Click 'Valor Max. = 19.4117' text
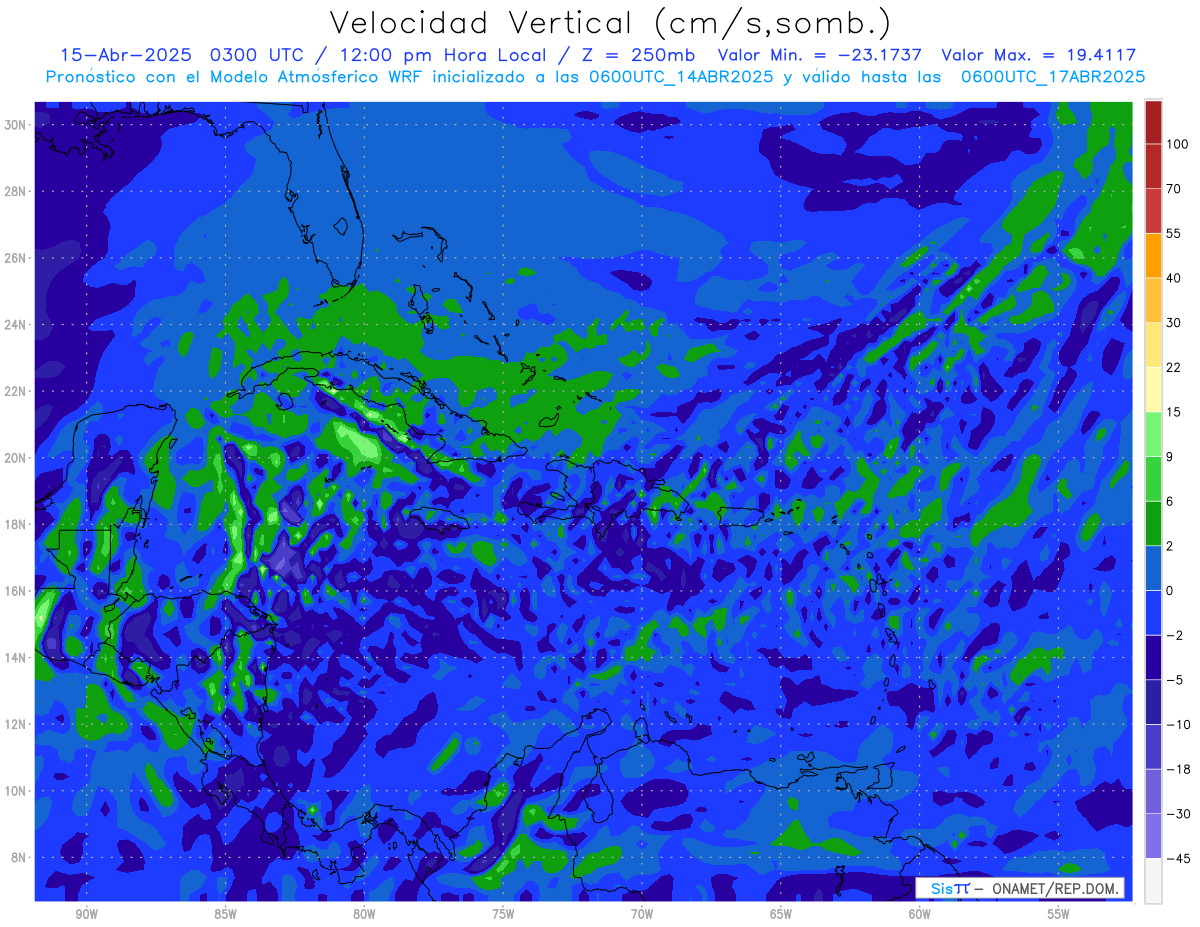The width and height of the screenshot is (1200, 927). click(1039, 54)
